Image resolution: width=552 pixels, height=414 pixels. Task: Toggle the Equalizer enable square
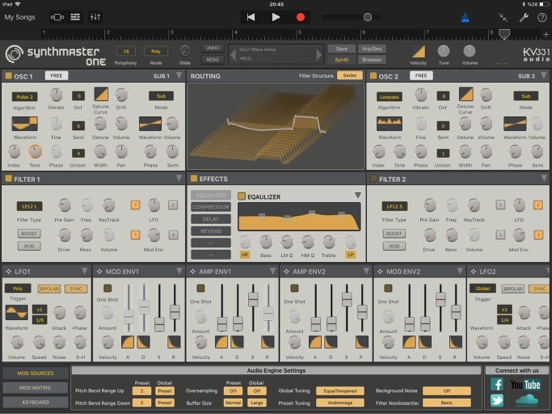pos(242,196)
